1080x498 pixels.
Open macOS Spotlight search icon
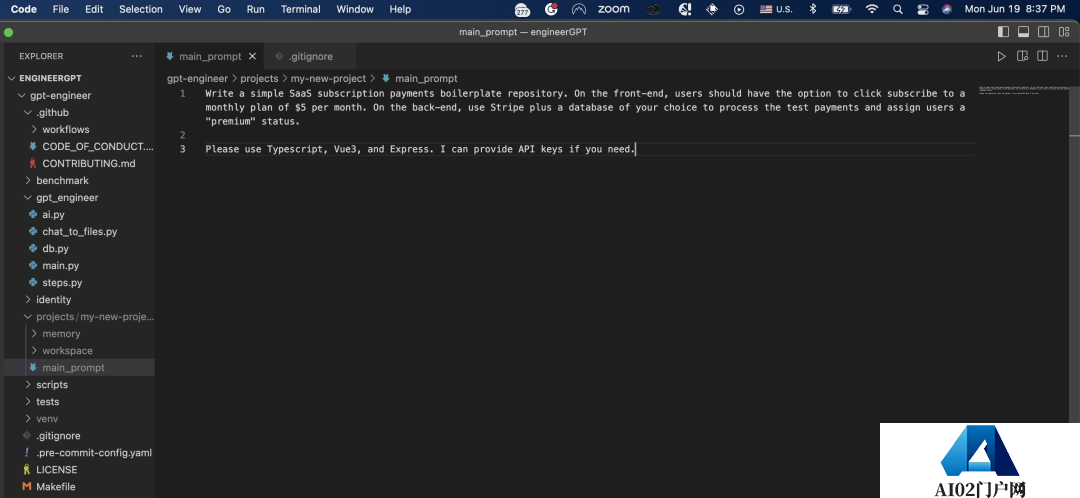897,9
